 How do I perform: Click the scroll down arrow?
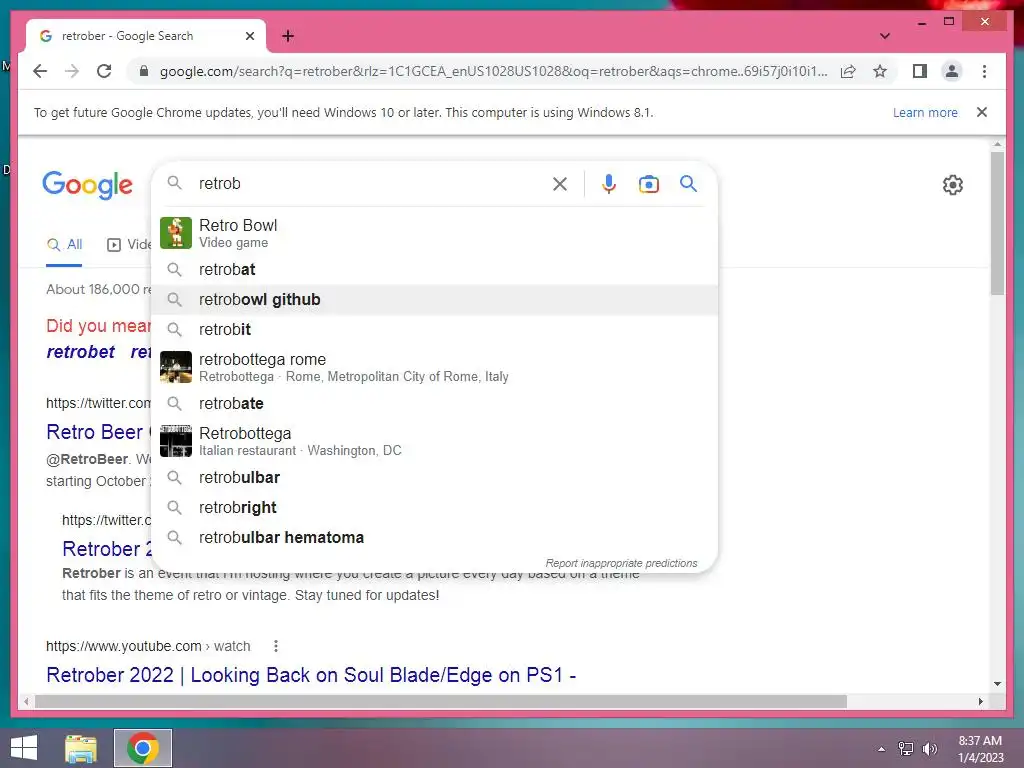click(x=997, y=684)
